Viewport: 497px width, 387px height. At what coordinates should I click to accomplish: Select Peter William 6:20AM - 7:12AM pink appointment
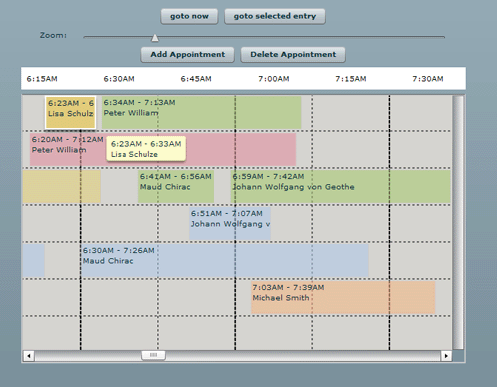tap(163, 149)
